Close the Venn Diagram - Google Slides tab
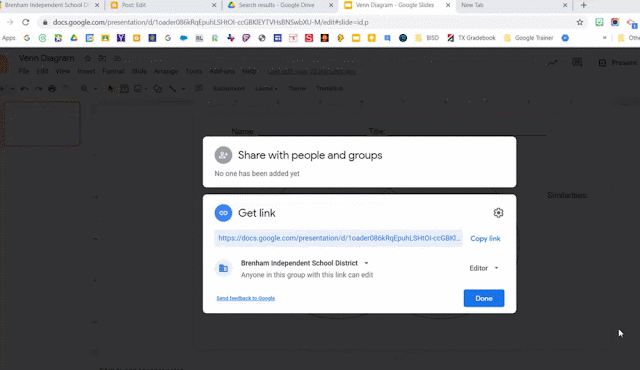 [x=448, y=5]
